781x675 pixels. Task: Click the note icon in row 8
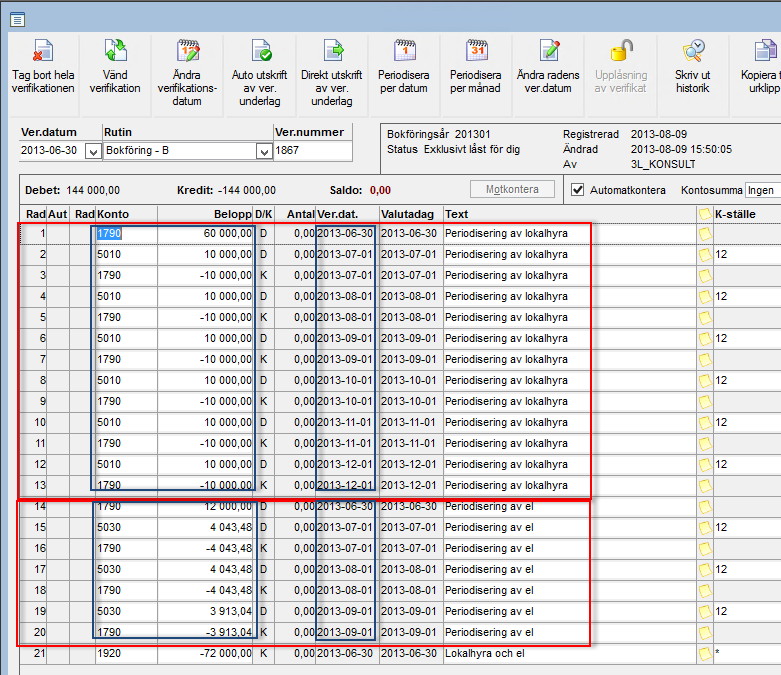705,381
